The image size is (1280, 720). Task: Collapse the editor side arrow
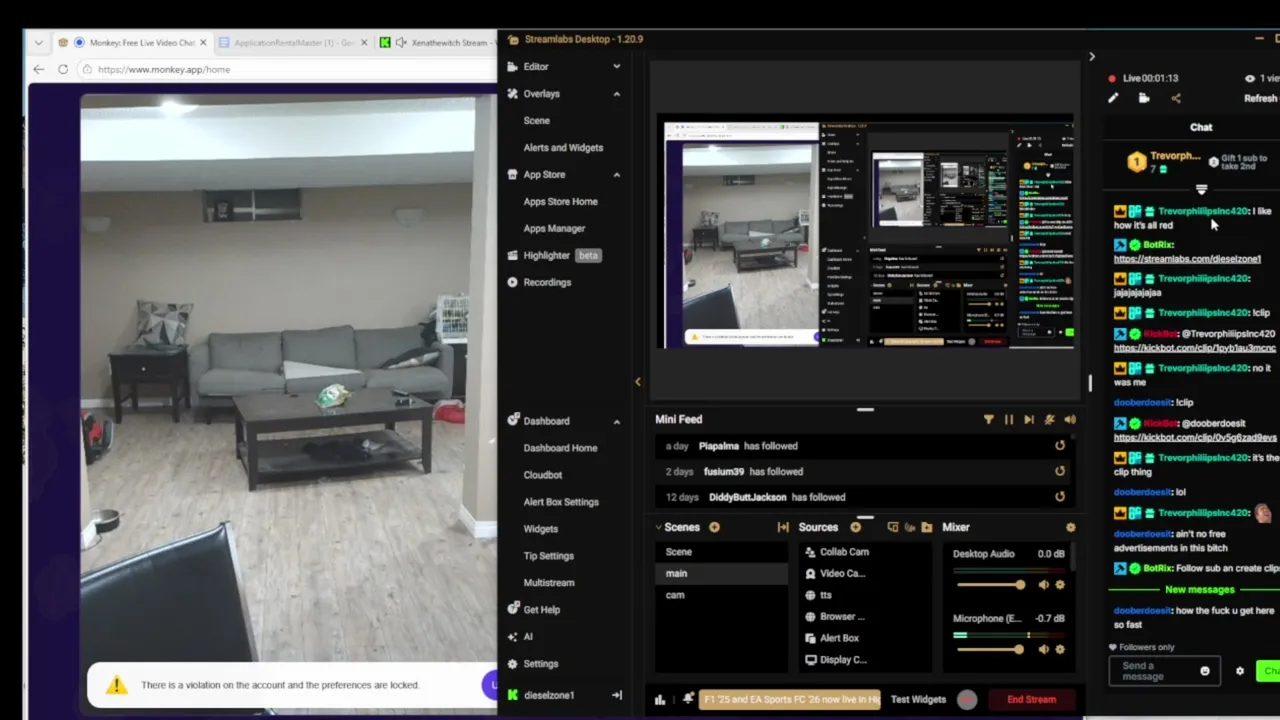(638, 381)
